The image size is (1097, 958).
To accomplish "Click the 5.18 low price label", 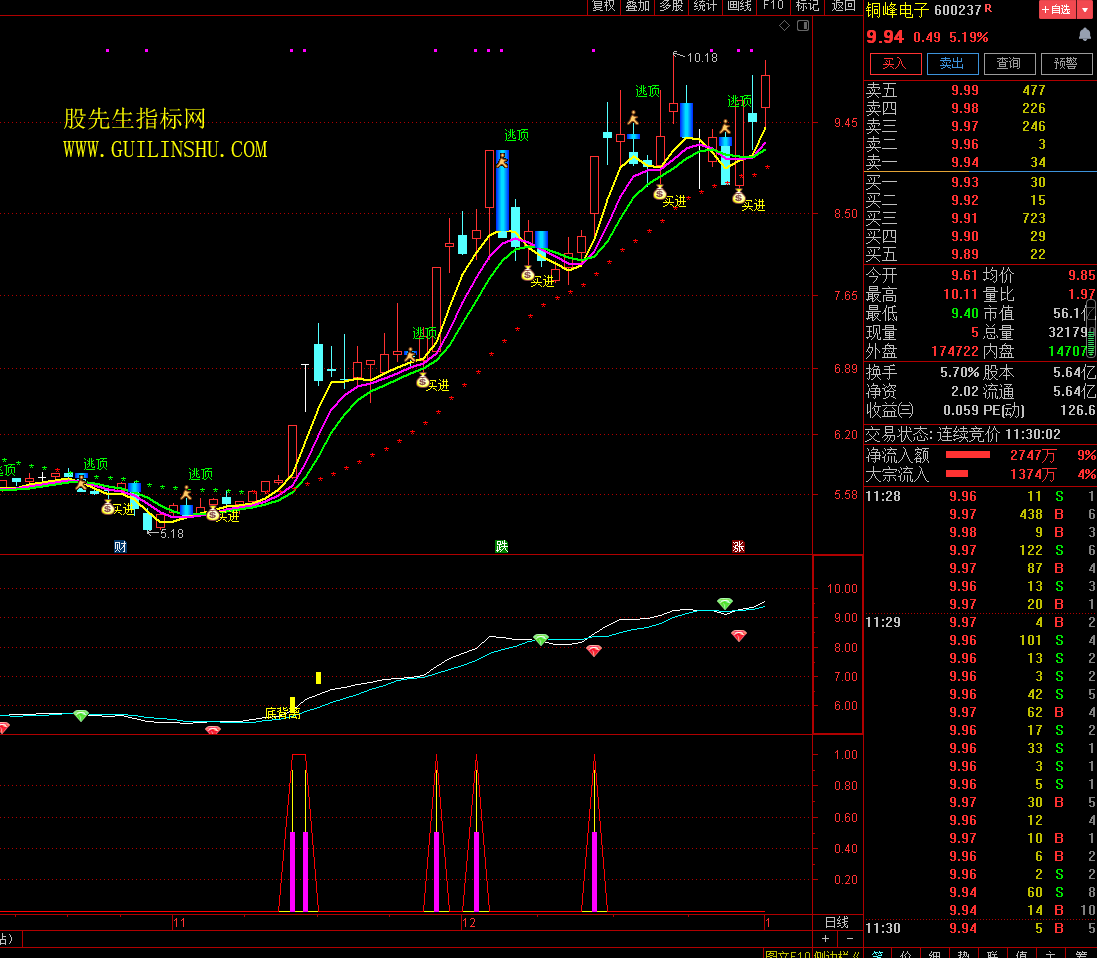I will (171, 534).
